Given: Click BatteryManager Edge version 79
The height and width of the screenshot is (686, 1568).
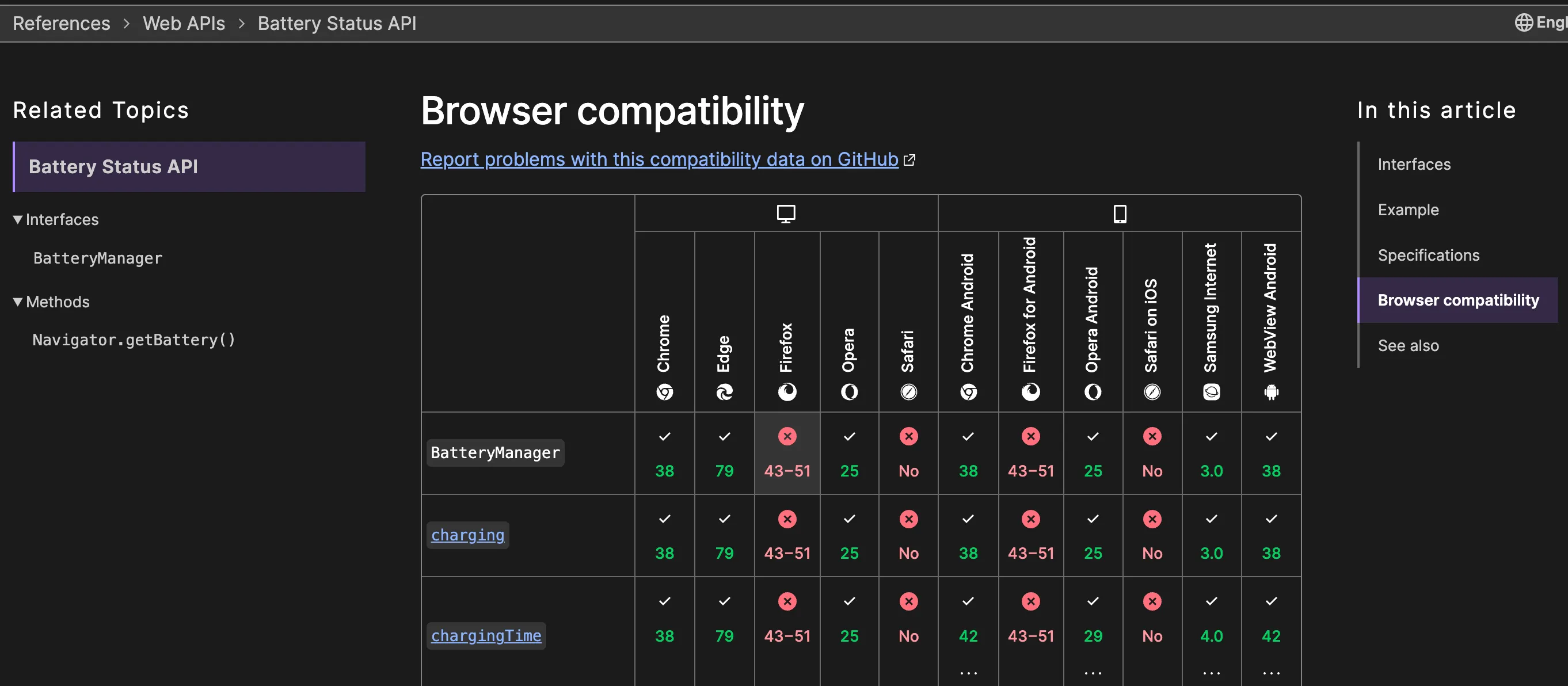Looking at the screenshot, I should [x=724, y=471].
